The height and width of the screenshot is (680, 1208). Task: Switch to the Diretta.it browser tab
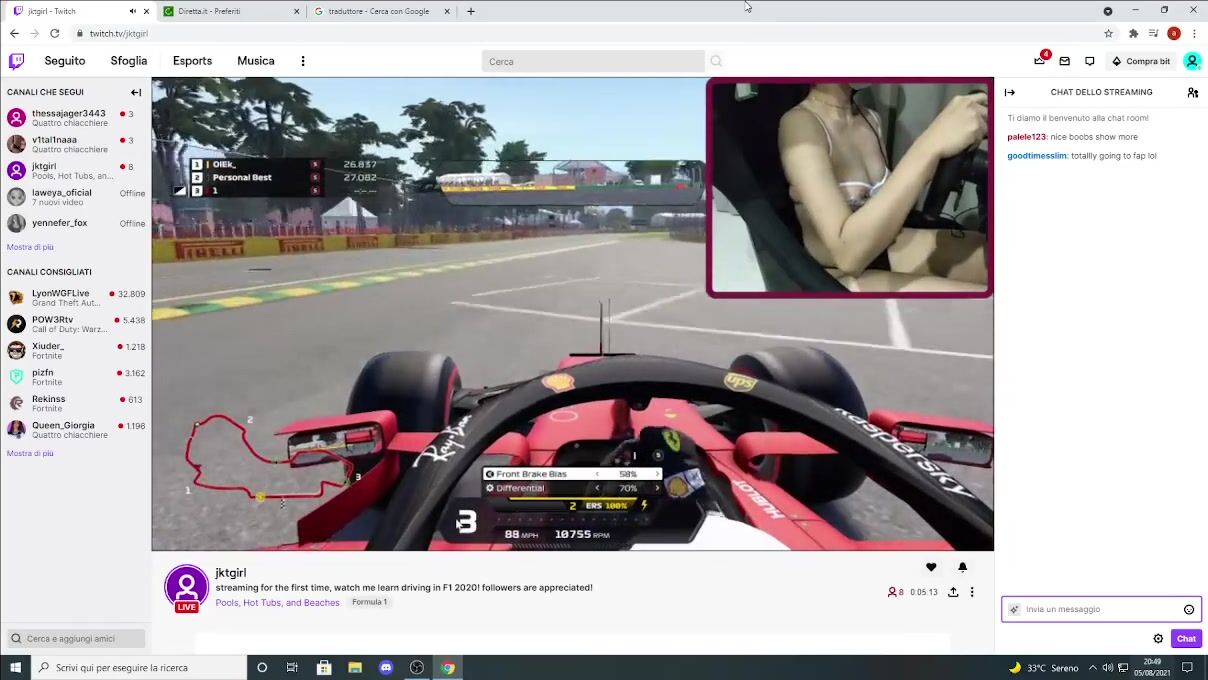[x=230, y=11]
